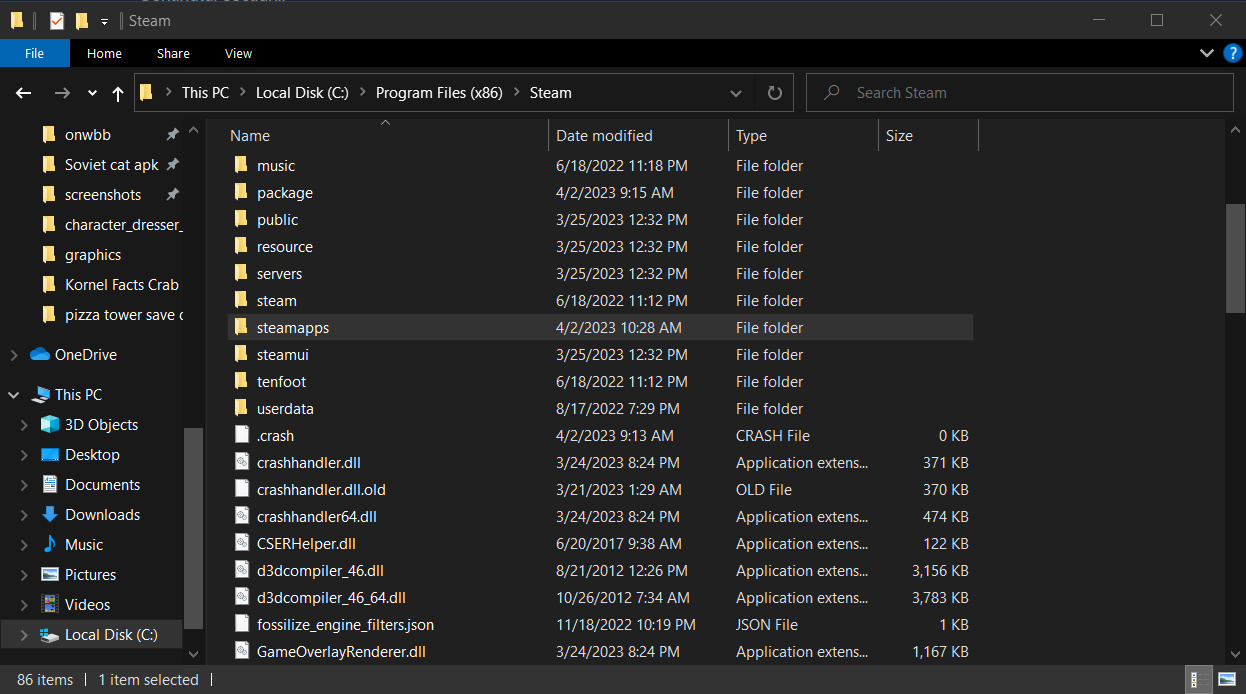This screenshot has width=1246, height=694.
Task: Open the recent locations dropdown arrow
Action: coord(92,93)
